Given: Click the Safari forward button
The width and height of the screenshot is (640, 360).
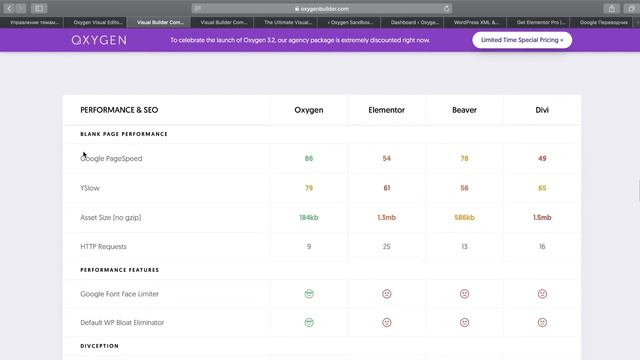Looking at the screenshot, I should [x=21, y=8].
